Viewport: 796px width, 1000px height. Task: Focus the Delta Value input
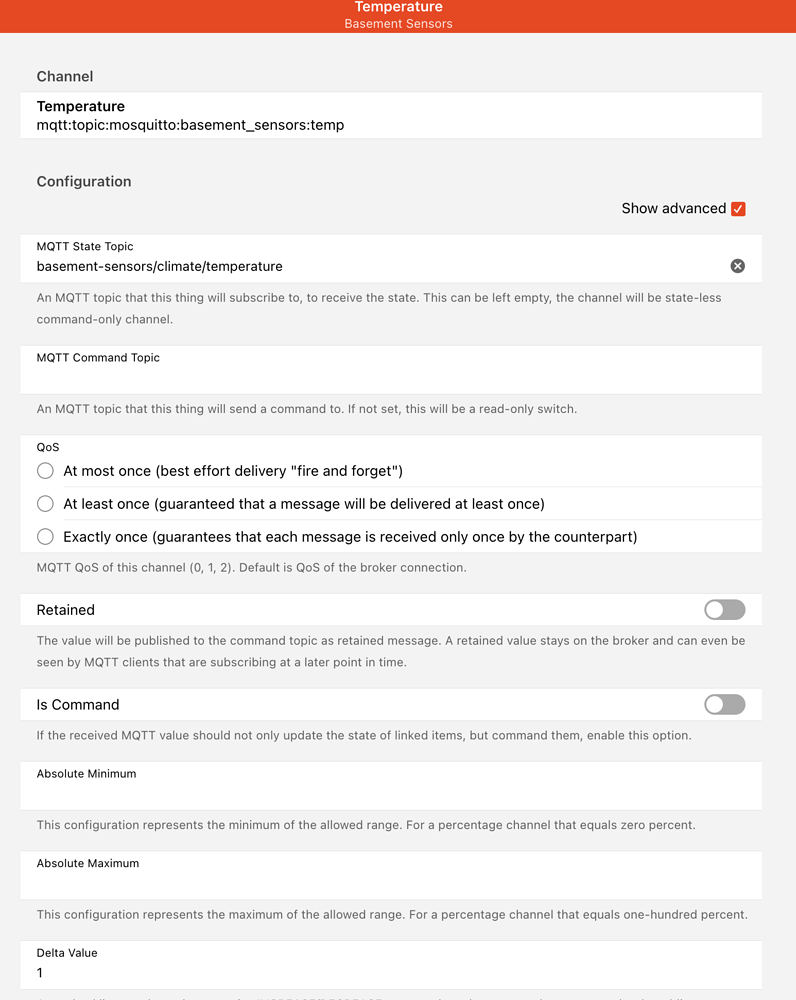(390, 973)
